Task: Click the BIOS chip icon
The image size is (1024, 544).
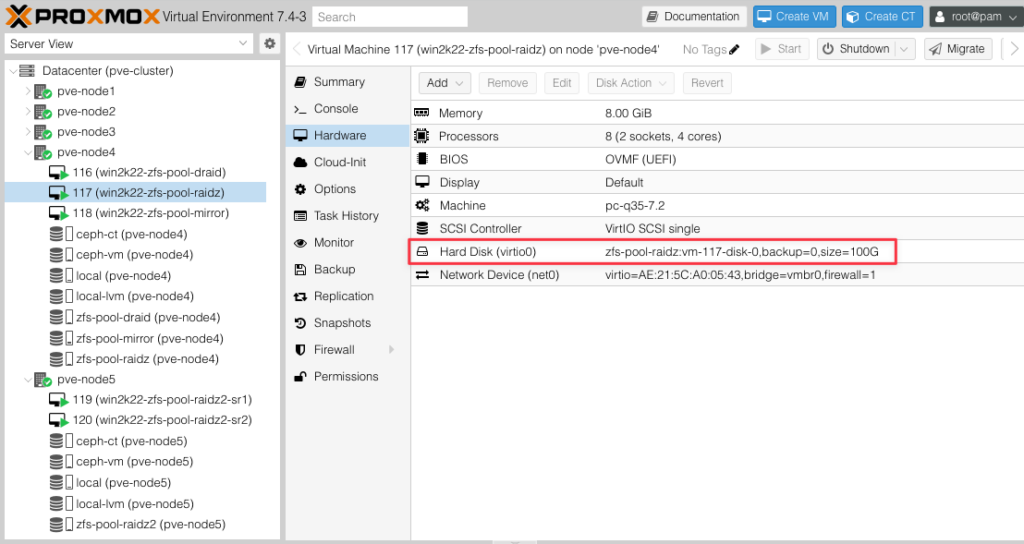Action: click(x=422, y=159)
